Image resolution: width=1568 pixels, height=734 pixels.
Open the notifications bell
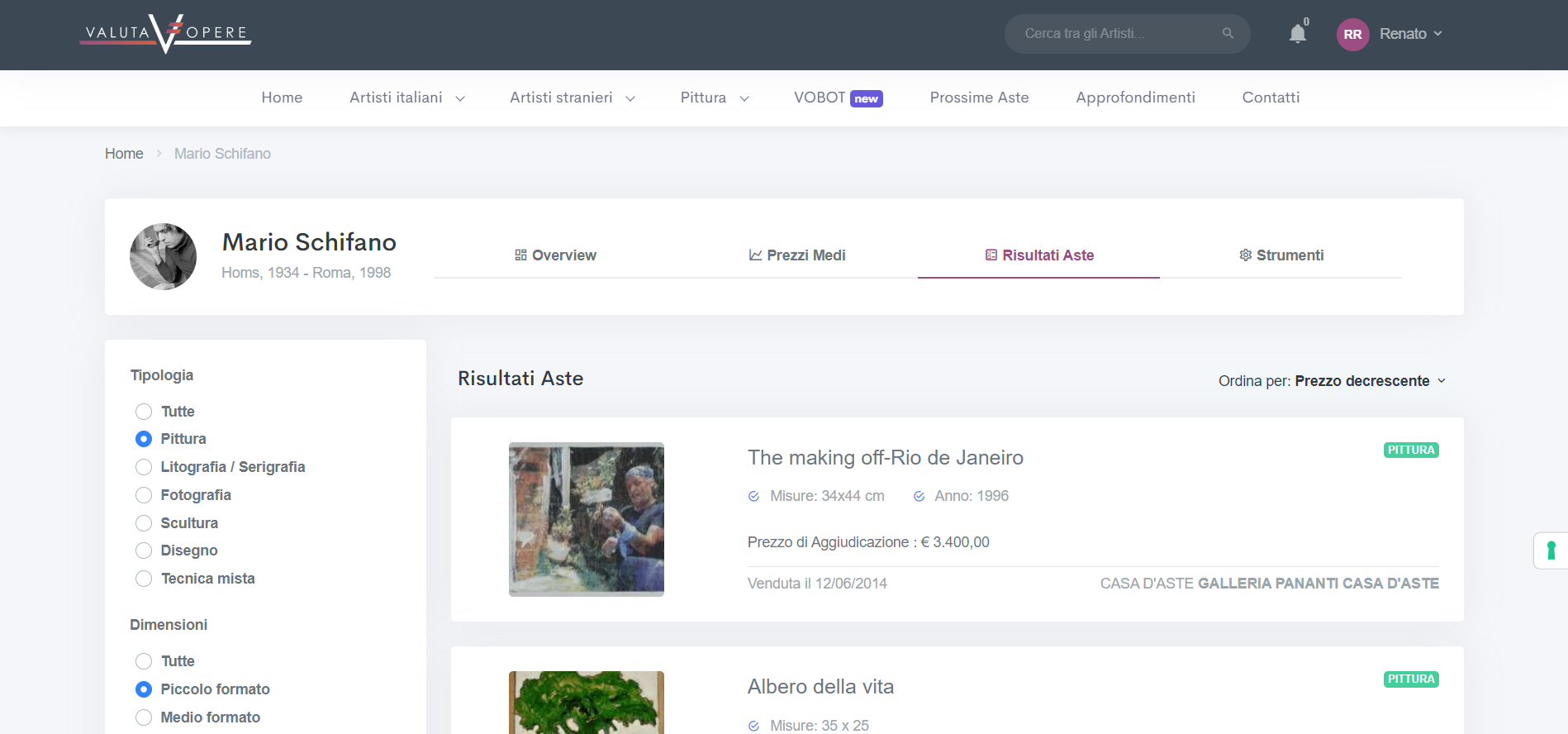[x=1298, y=33]
